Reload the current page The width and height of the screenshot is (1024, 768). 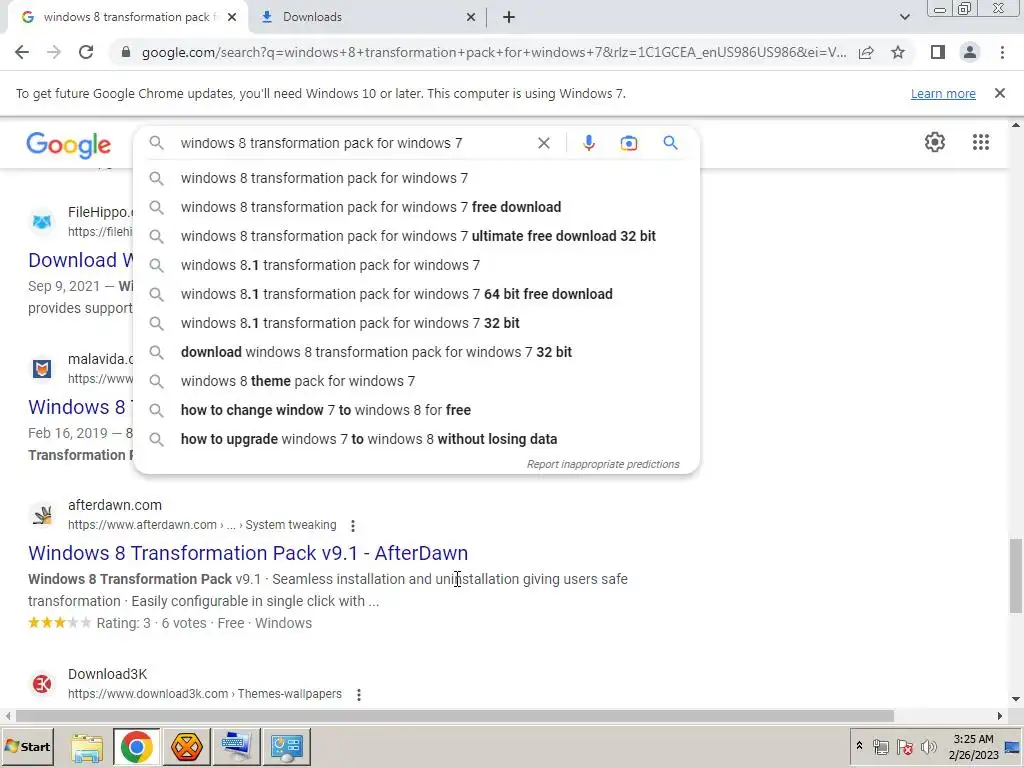86,52
